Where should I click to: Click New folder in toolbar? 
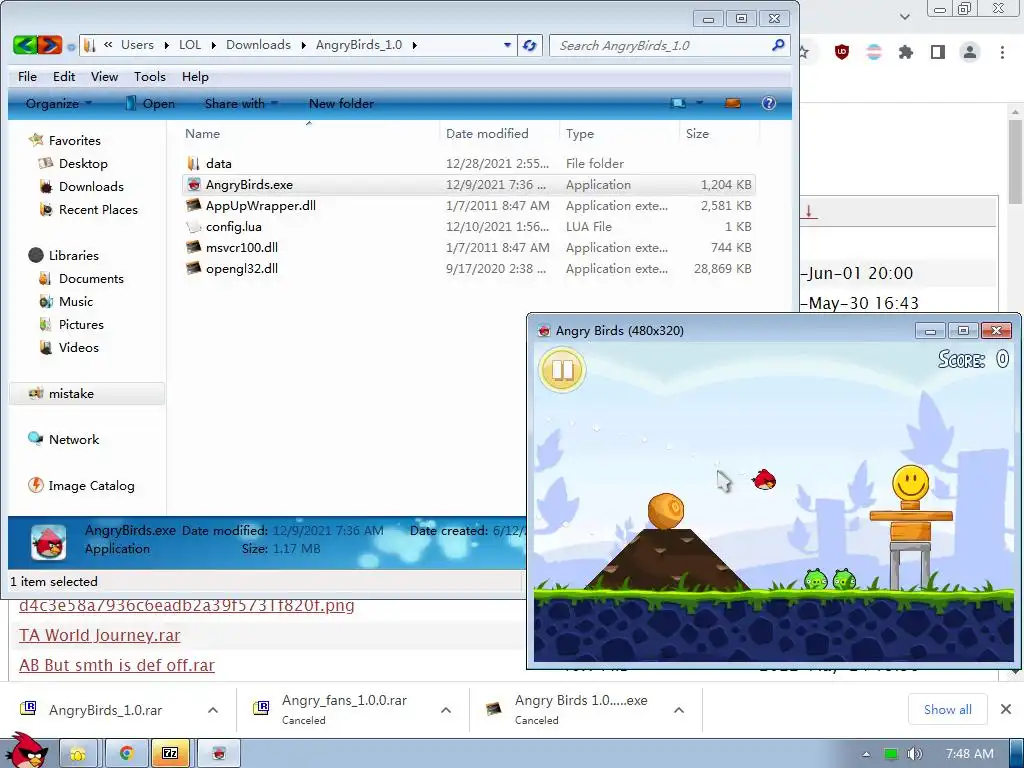[341, 104]
